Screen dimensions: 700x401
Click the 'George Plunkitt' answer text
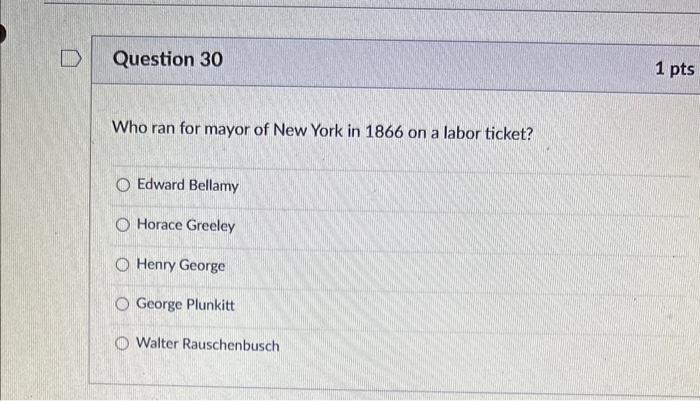(x=185, y=305)
